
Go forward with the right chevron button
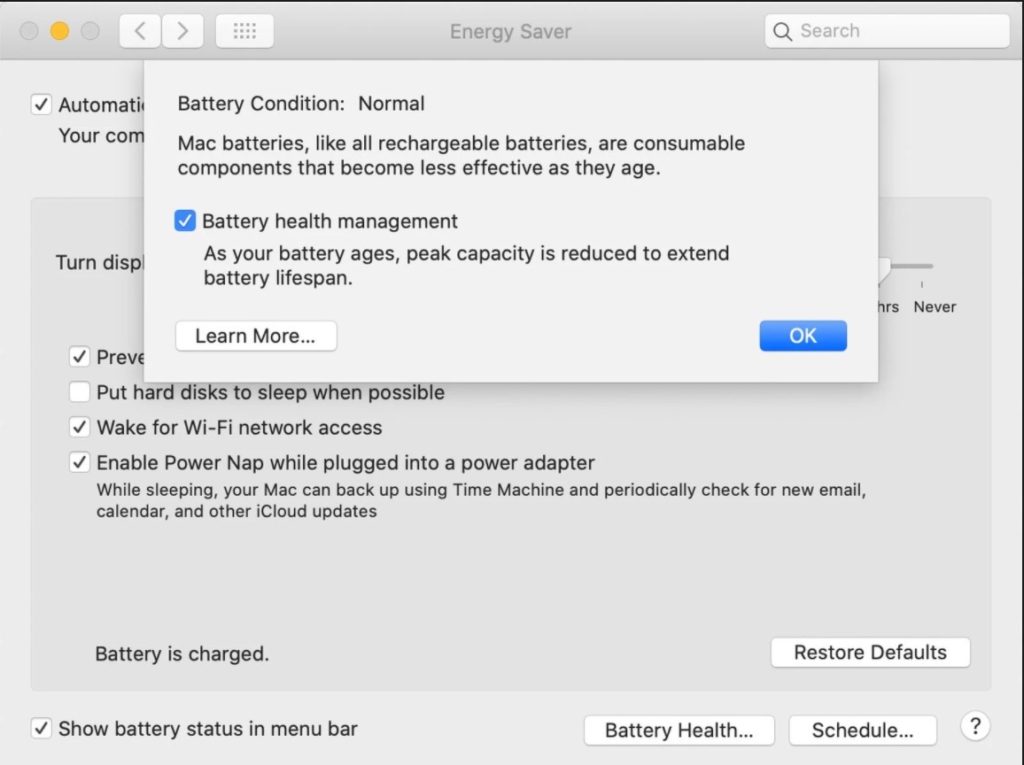click(x=182, y=31)
